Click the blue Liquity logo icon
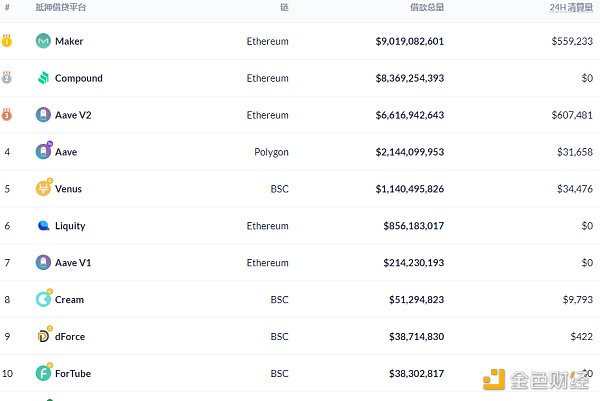This screenshot has height=401, width=600. click(43, 226)
